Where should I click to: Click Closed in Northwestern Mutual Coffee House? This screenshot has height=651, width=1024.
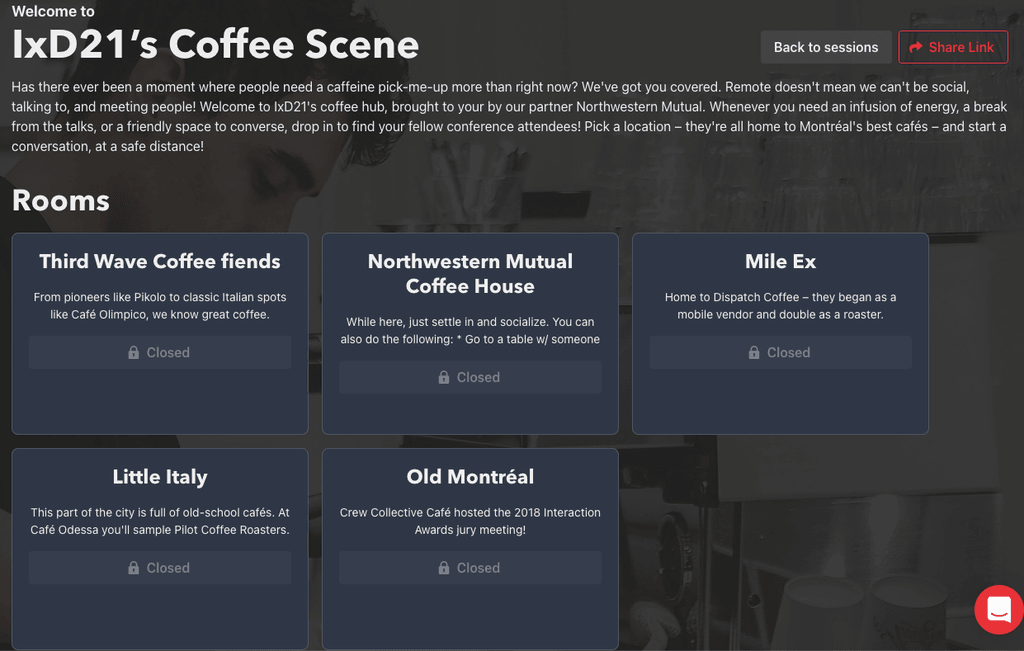tap(470, 377)
